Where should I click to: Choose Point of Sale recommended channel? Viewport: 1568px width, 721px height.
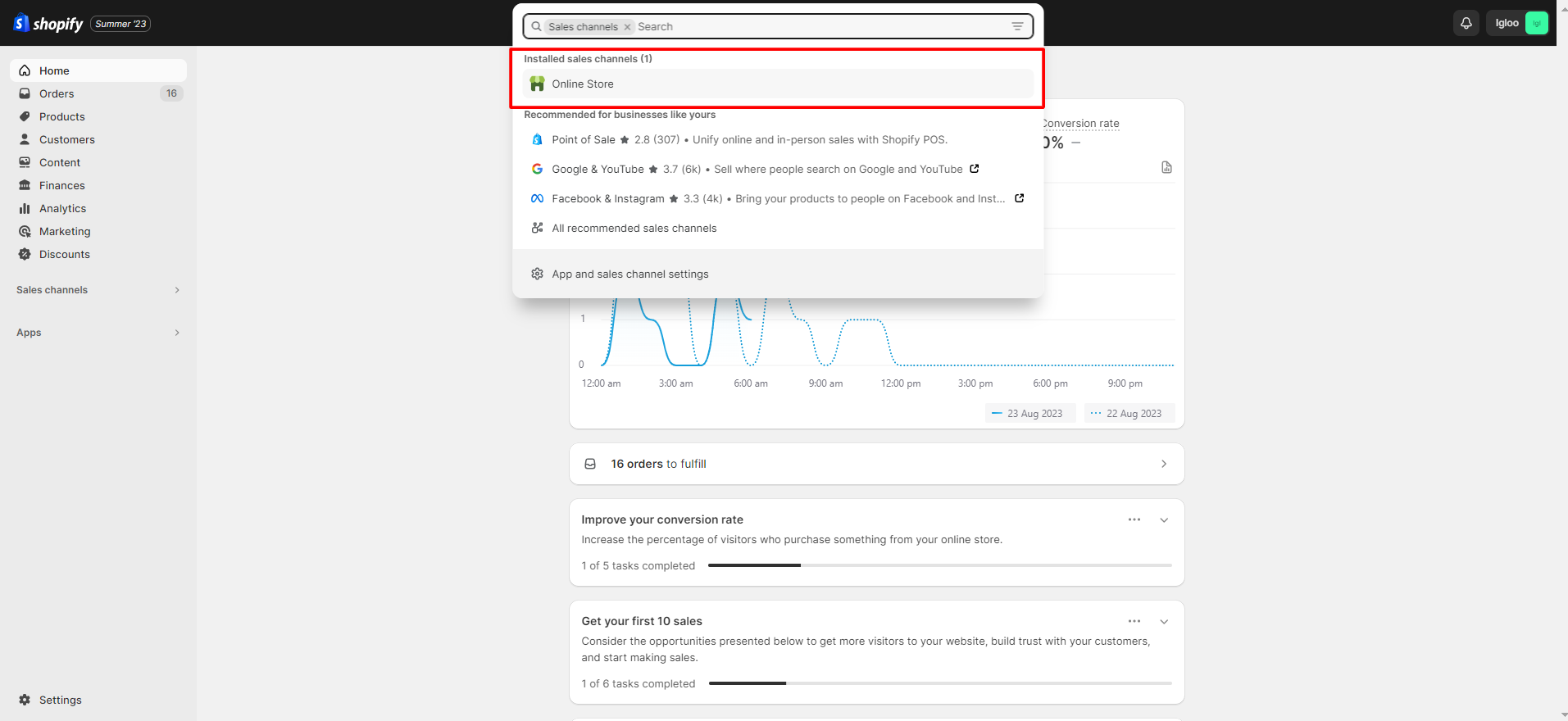click(584, 140)
